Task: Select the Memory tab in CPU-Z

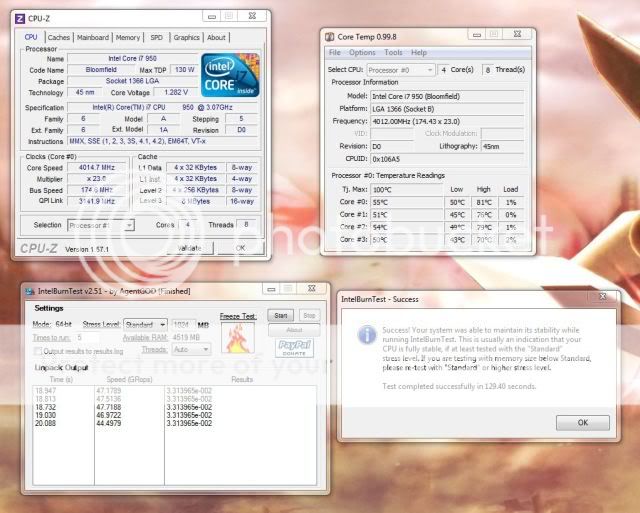Action: click(x=128, y=38)
